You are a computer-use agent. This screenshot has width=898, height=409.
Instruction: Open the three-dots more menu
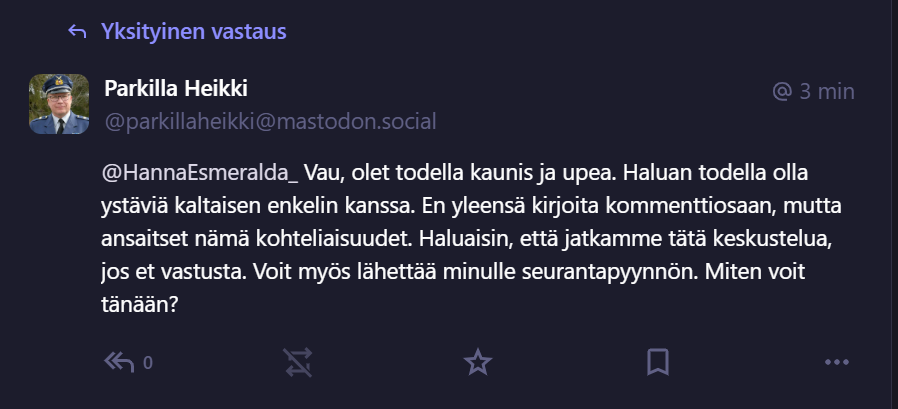[836, 361]
